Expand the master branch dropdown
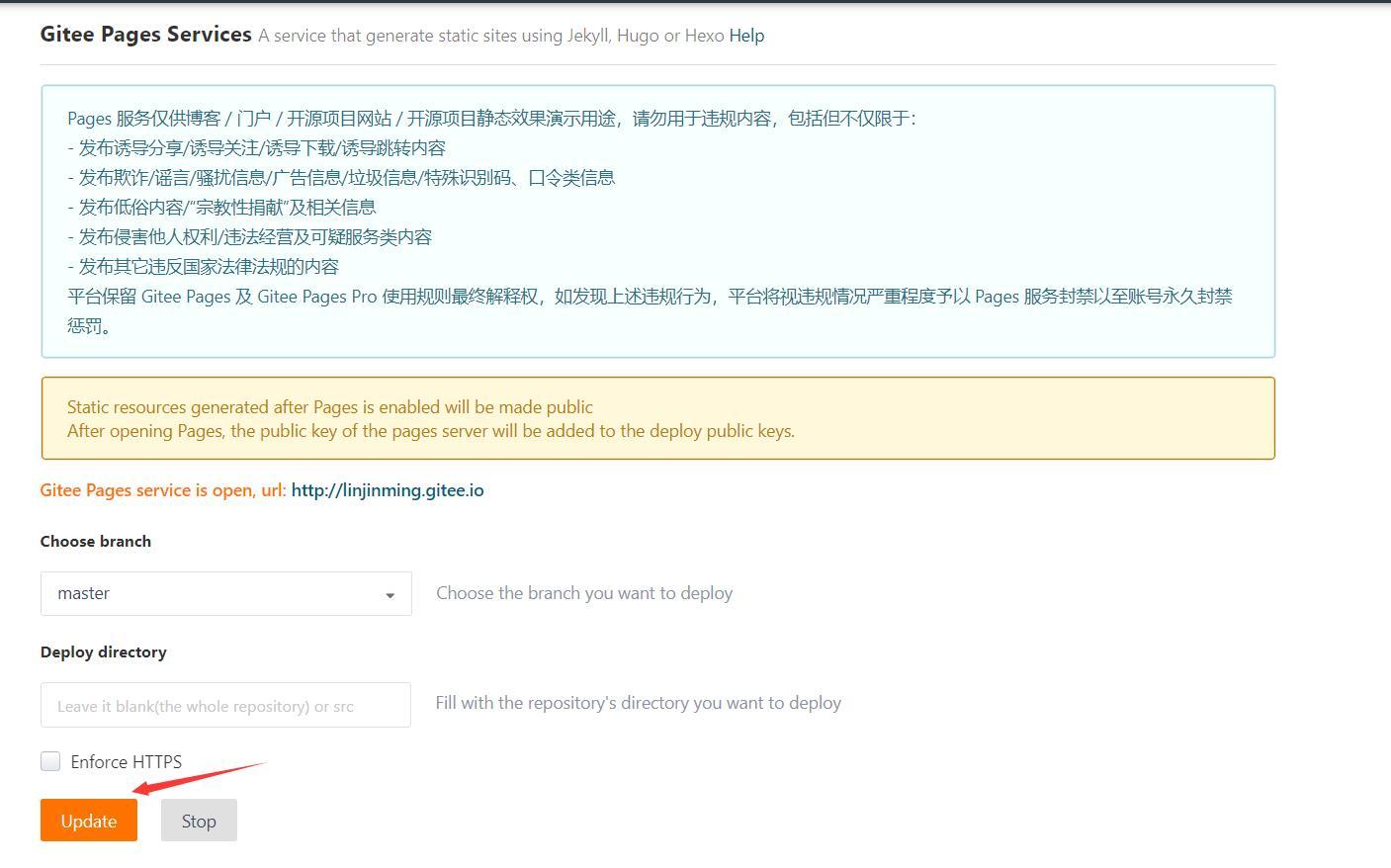Image resolution: width=1391 pixels, height=868 pixels. [x=226, y=593]
